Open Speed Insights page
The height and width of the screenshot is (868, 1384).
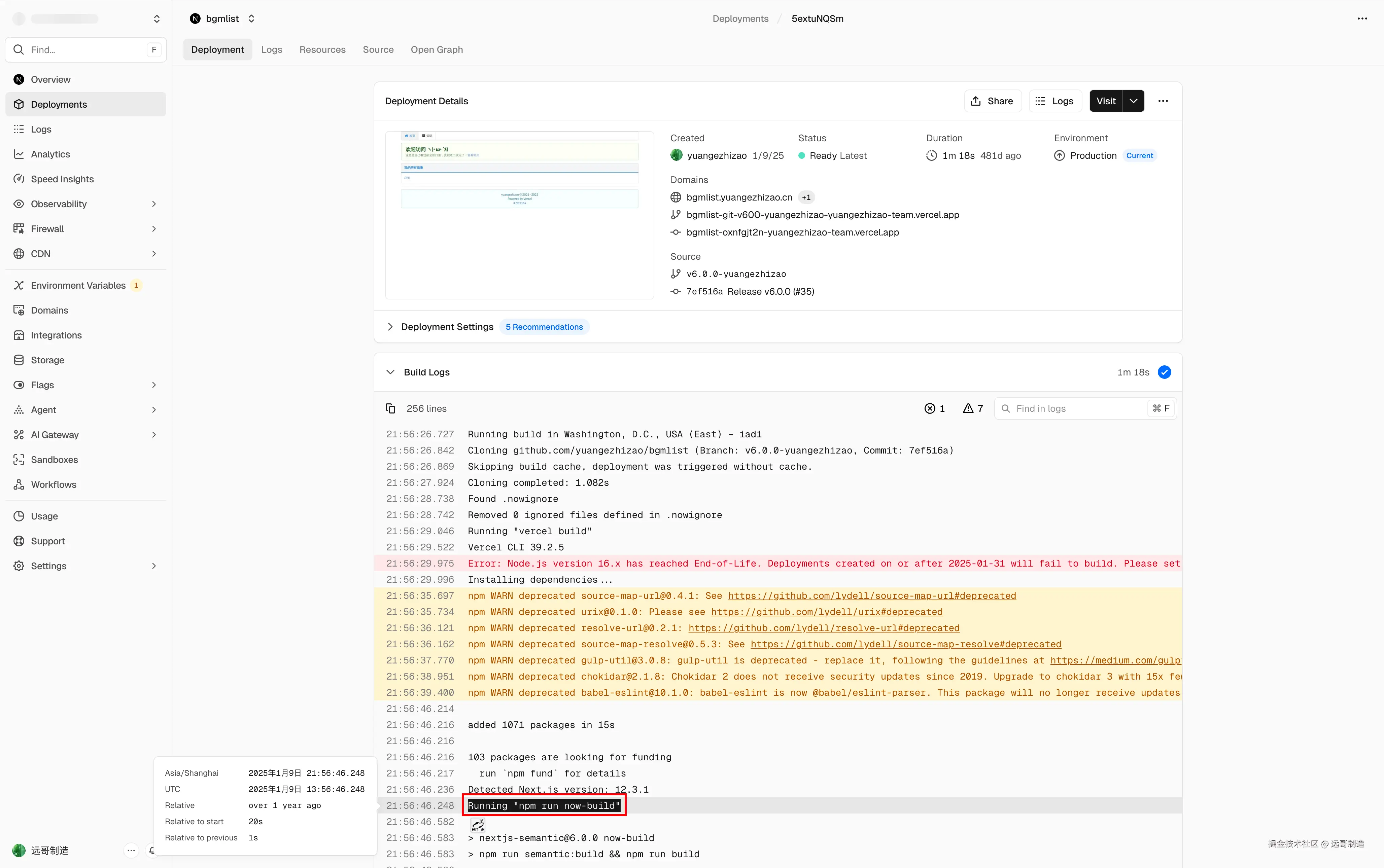pyautogui.click(x=85, y=179)
